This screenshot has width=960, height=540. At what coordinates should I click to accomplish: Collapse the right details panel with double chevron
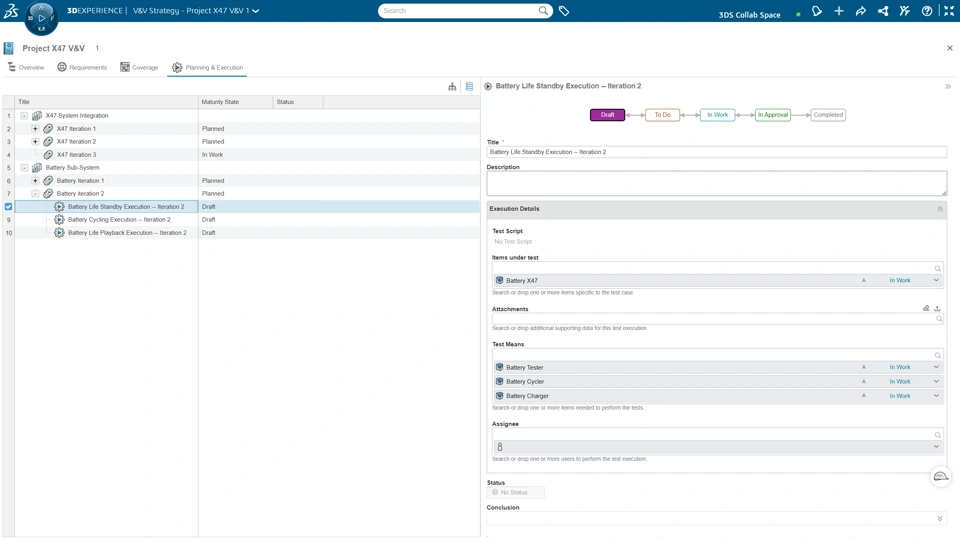tap(948, 86)
